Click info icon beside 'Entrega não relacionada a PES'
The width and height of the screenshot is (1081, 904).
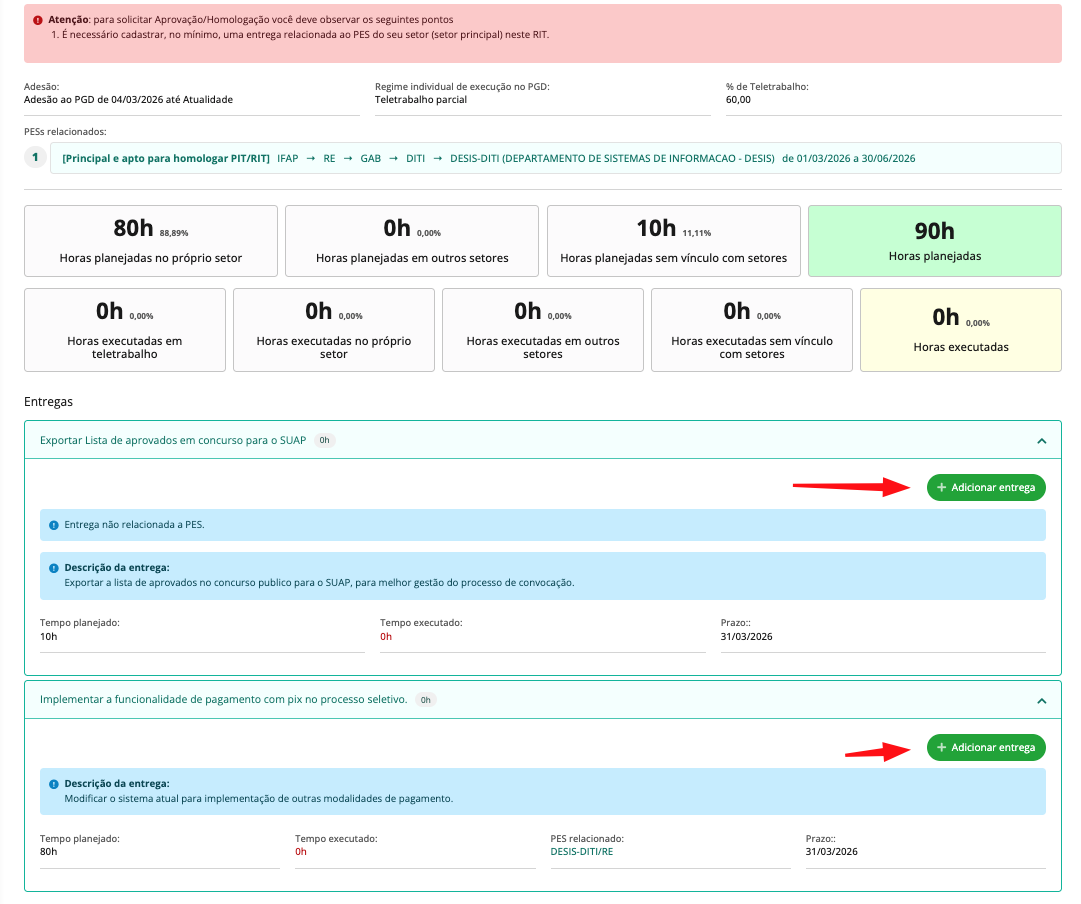(x=53, y=524)
